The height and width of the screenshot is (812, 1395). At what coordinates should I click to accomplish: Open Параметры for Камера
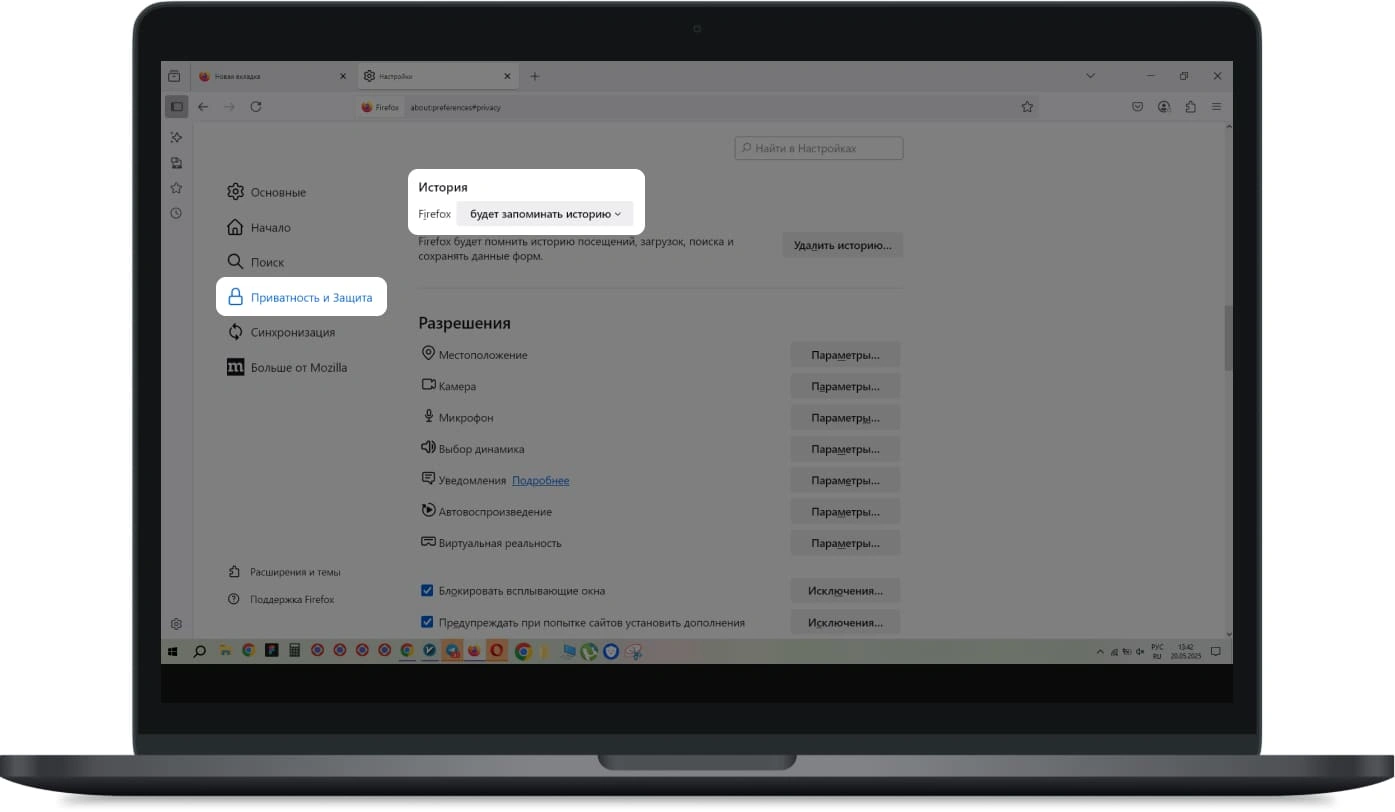pyautogui.click(x=845, y=386)
